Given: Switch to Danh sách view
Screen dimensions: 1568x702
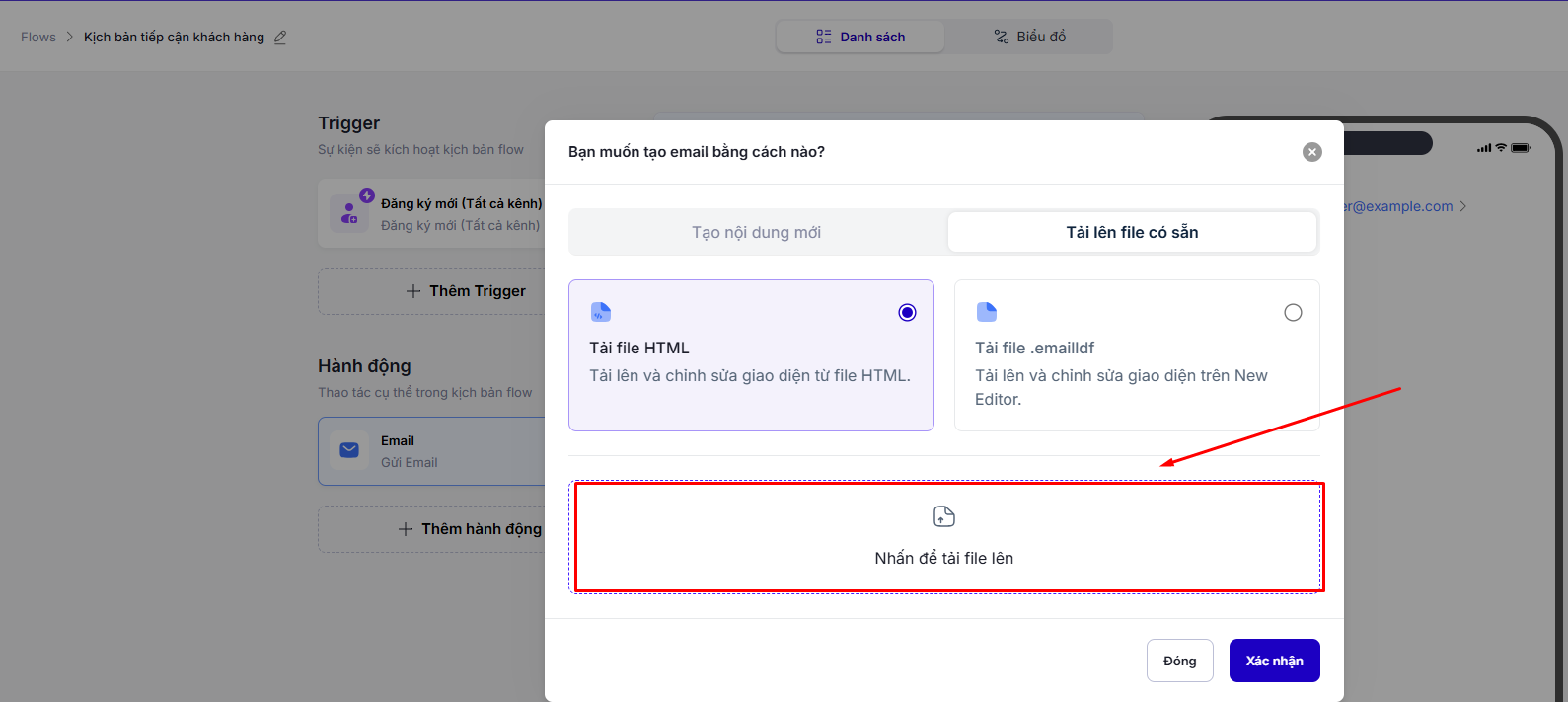Looking at the screenshot, I should click(860, 38).
